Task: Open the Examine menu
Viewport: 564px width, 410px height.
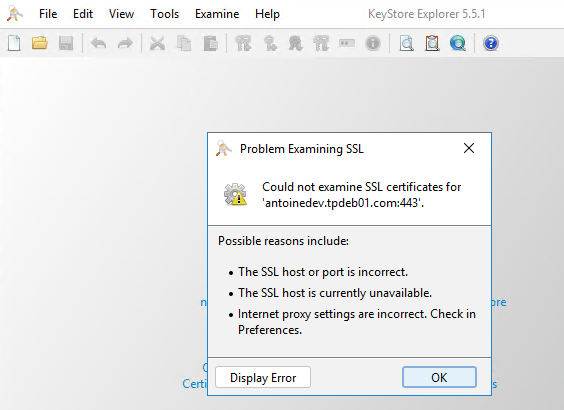Action: coord(217,14)
